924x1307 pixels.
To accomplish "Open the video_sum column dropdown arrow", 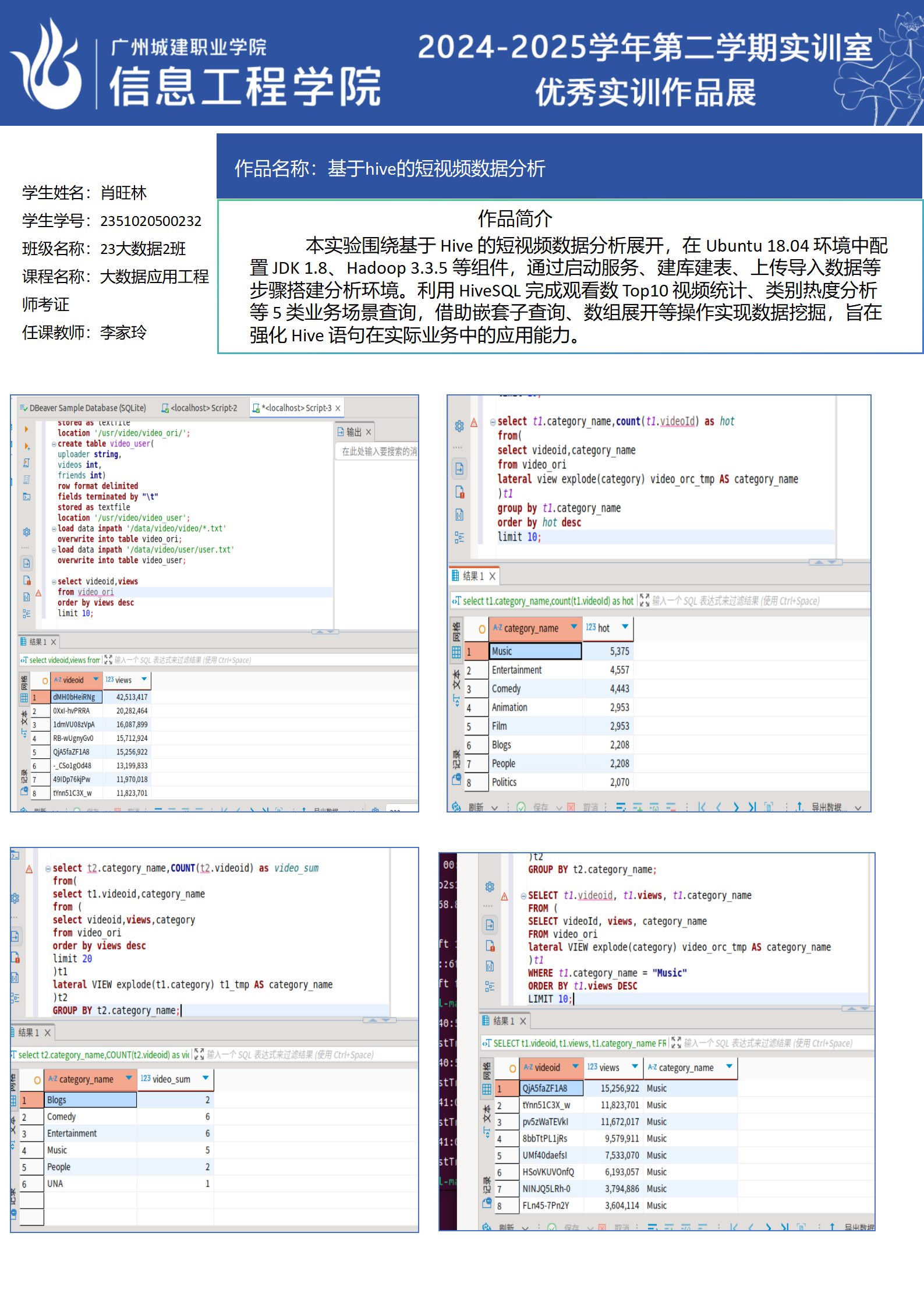I will (x=206, y=1079).
